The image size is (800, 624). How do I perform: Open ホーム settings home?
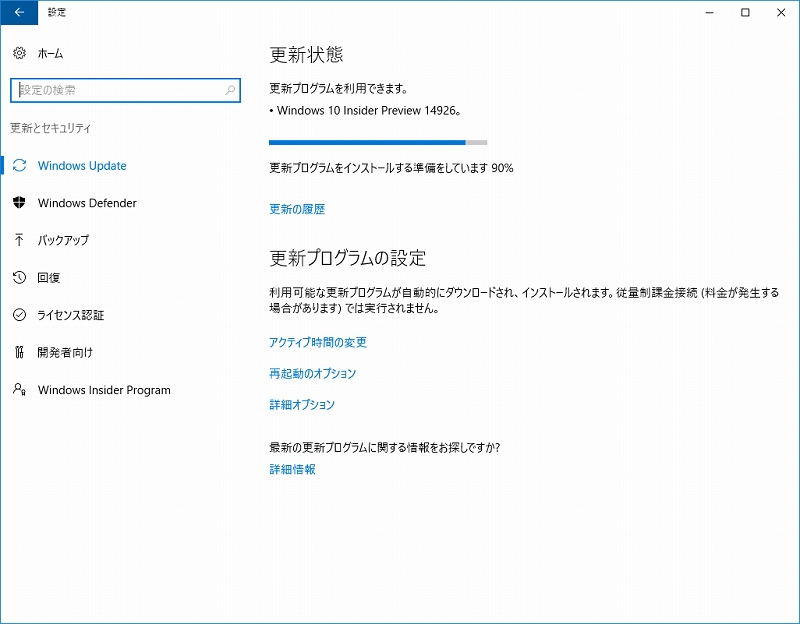click(x=50, y=53)
